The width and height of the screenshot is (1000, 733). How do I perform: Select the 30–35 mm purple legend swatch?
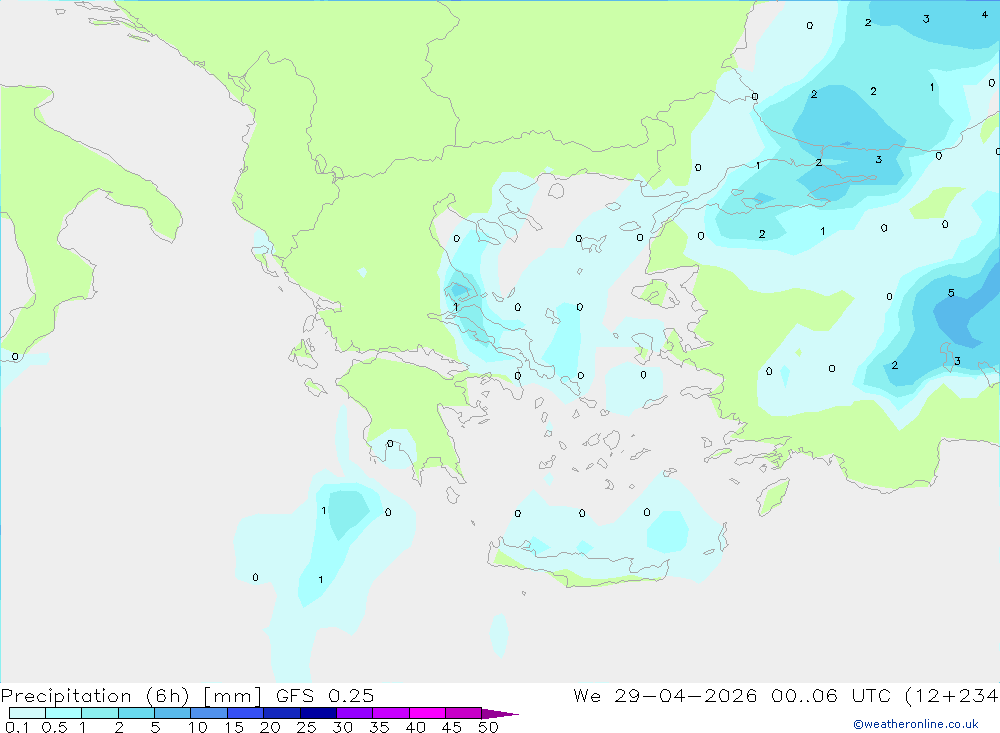(x=355, y=713)
